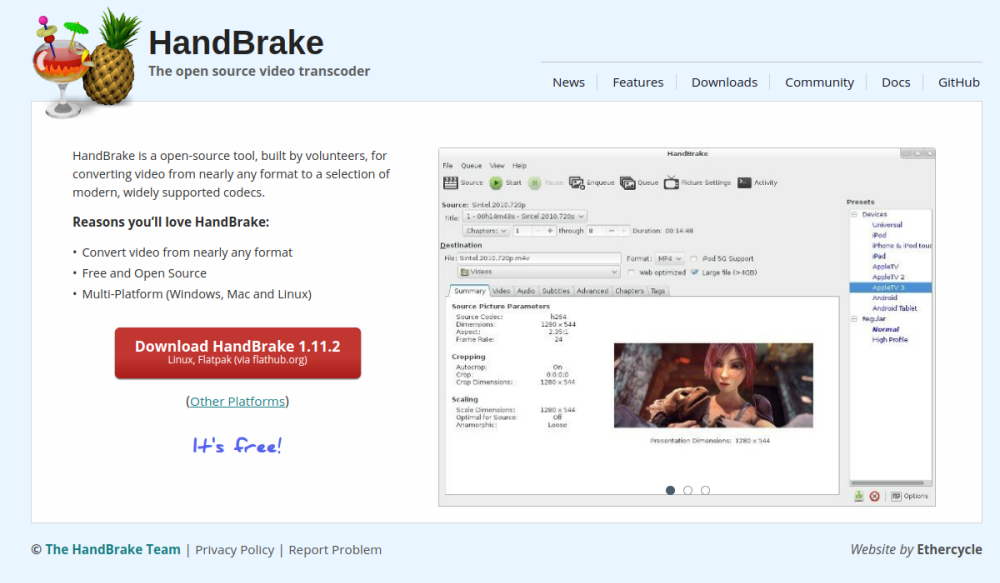This screenshot has height=583, width=1000.
Task: Click the greyed-out Pause icon
Action: (x=534, y=183)
